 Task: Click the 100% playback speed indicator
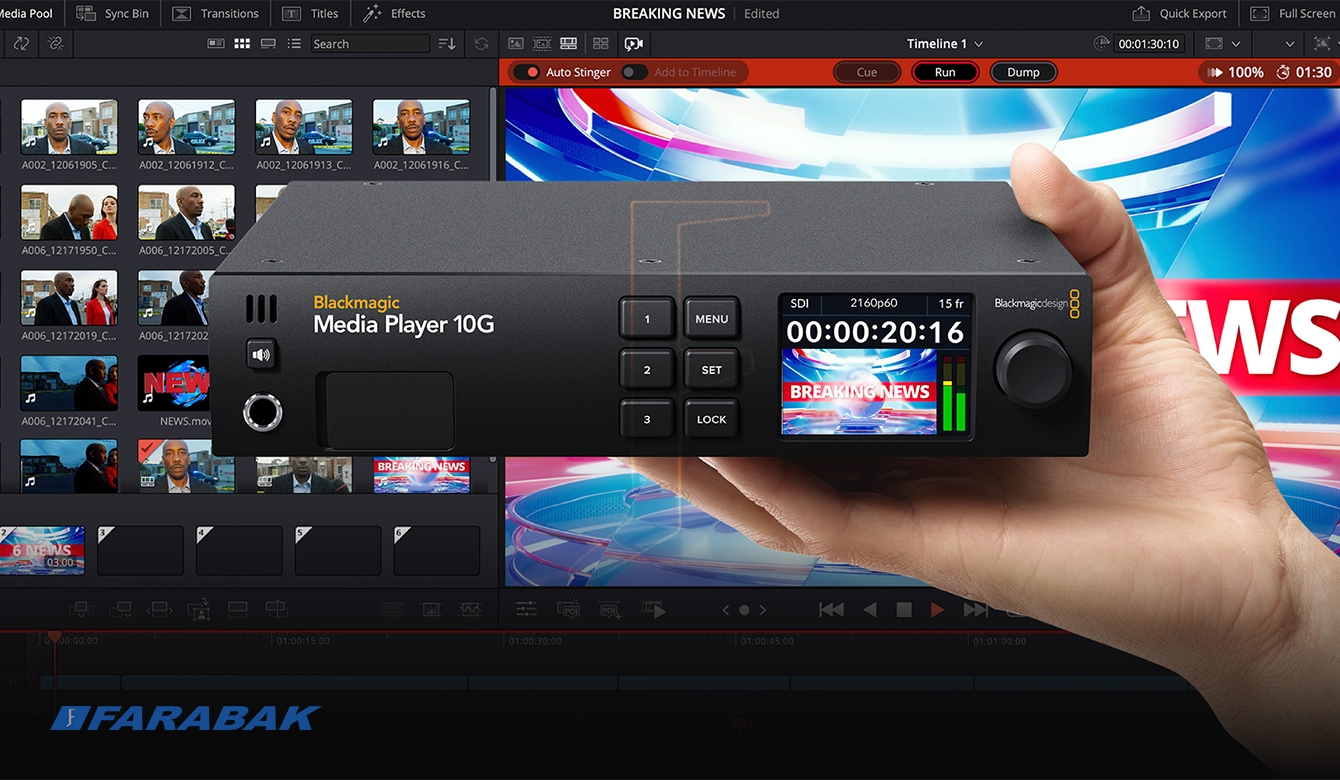tap(1236, 72)
